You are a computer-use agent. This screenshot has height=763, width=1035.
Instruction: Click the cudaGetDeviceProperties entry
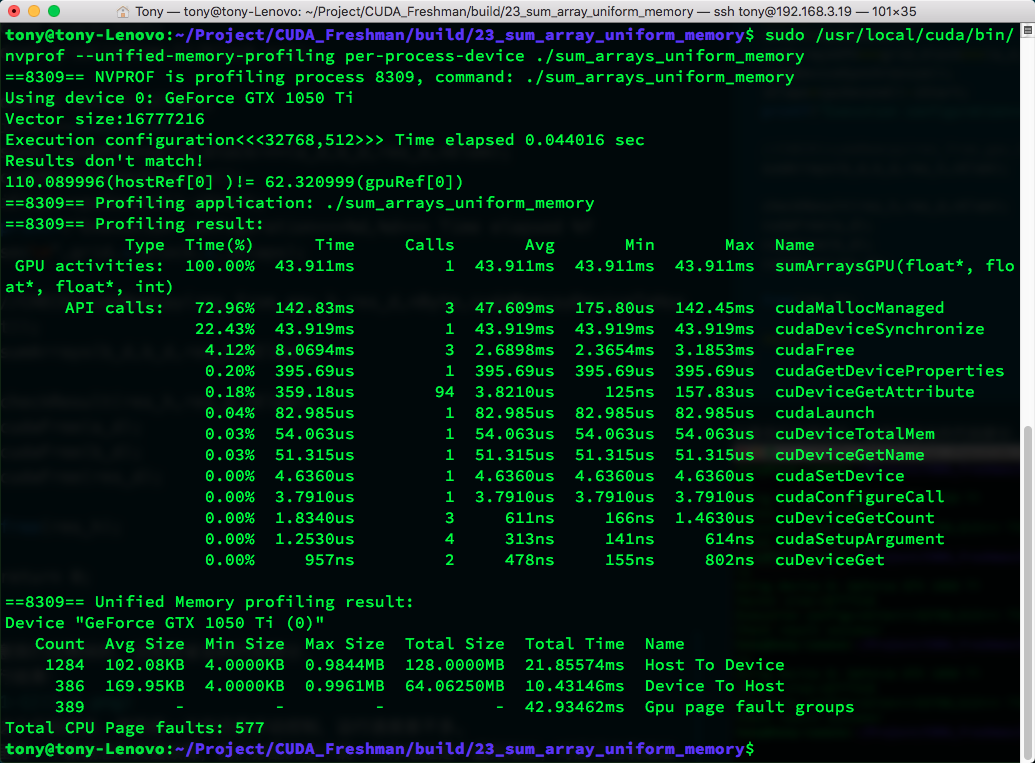pos(889,371)
